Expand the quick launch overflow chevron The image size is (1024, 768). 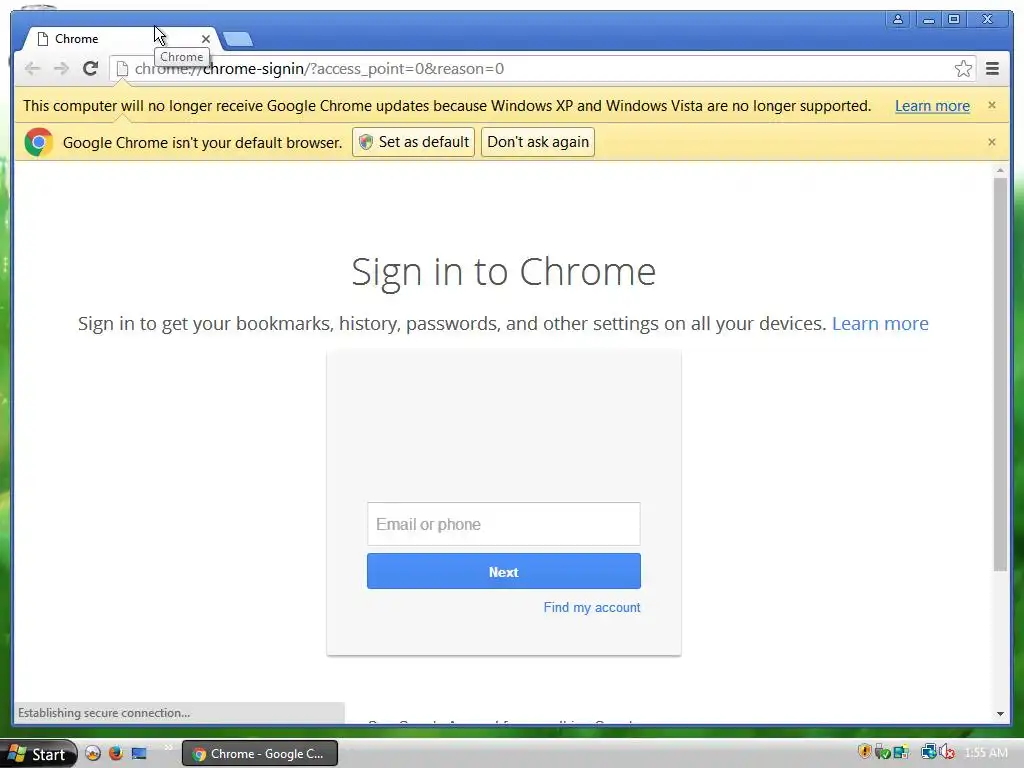(x=168, y=748)
